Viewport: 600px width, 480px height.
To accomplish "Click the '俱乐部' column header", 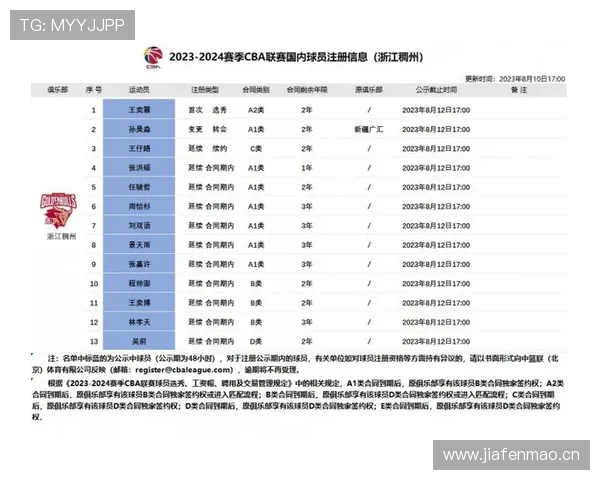I will (x=57, y=90).
